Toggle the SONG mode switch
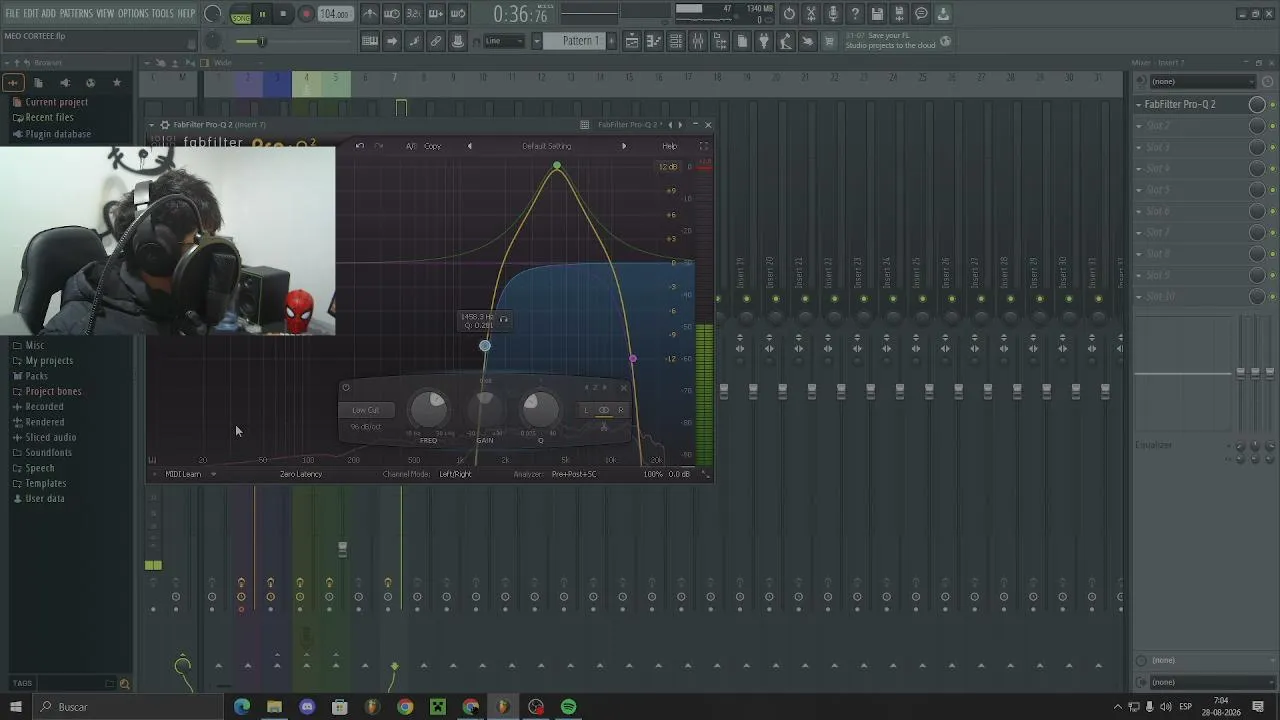The image size is (1280, 720). (x=241, y=15)
